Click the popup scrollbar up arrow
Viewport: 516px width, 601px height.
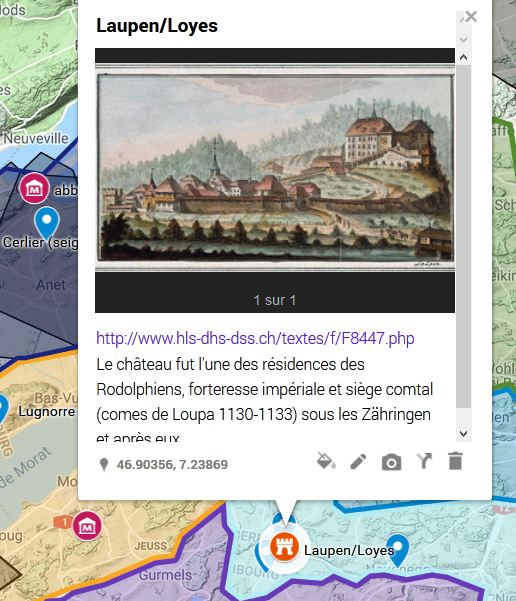click(x=463, y=57)
